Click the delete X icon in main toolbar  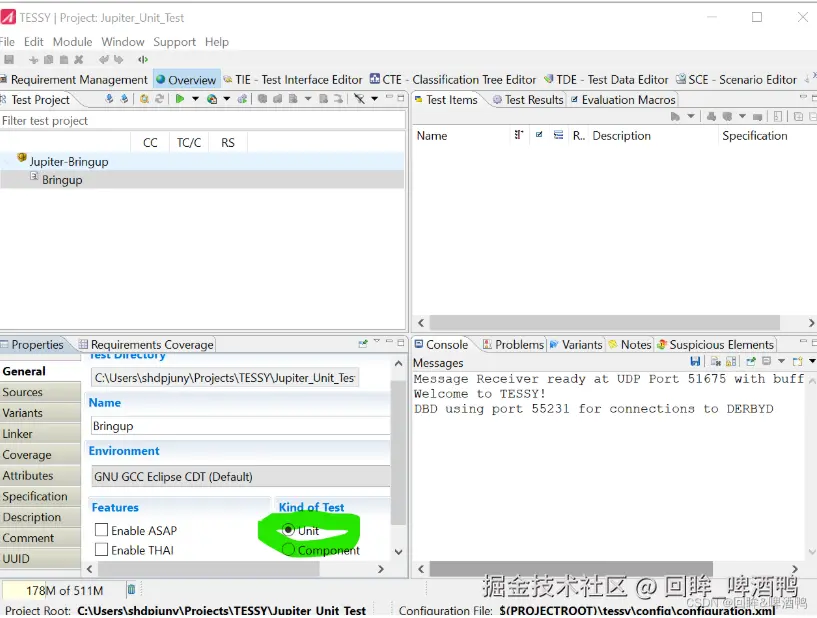79,59
